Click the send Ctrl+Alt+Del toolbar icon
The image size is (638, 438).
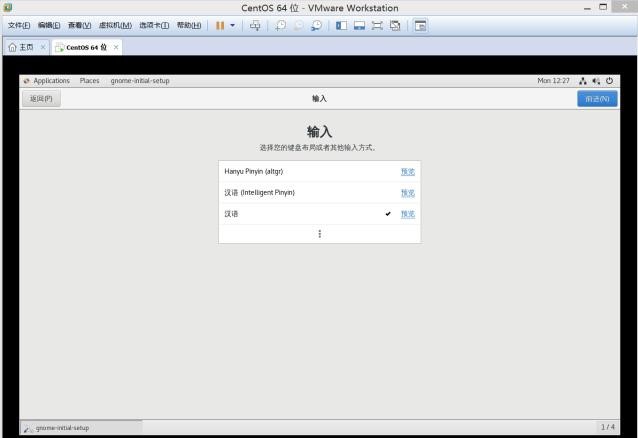(x=255, y=25)
